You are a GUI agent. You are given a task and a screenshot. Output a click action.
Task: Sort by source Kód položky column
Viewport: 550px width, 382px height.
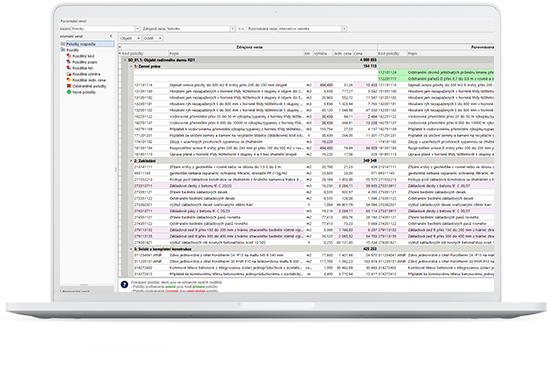click(145, 54)
